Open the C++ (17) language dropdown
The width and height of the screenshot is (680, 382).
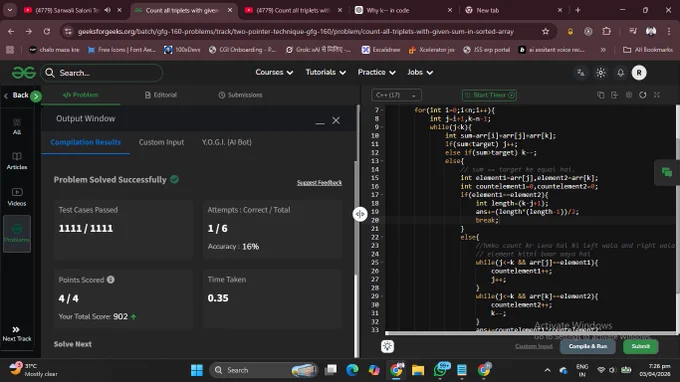point(396,95)
